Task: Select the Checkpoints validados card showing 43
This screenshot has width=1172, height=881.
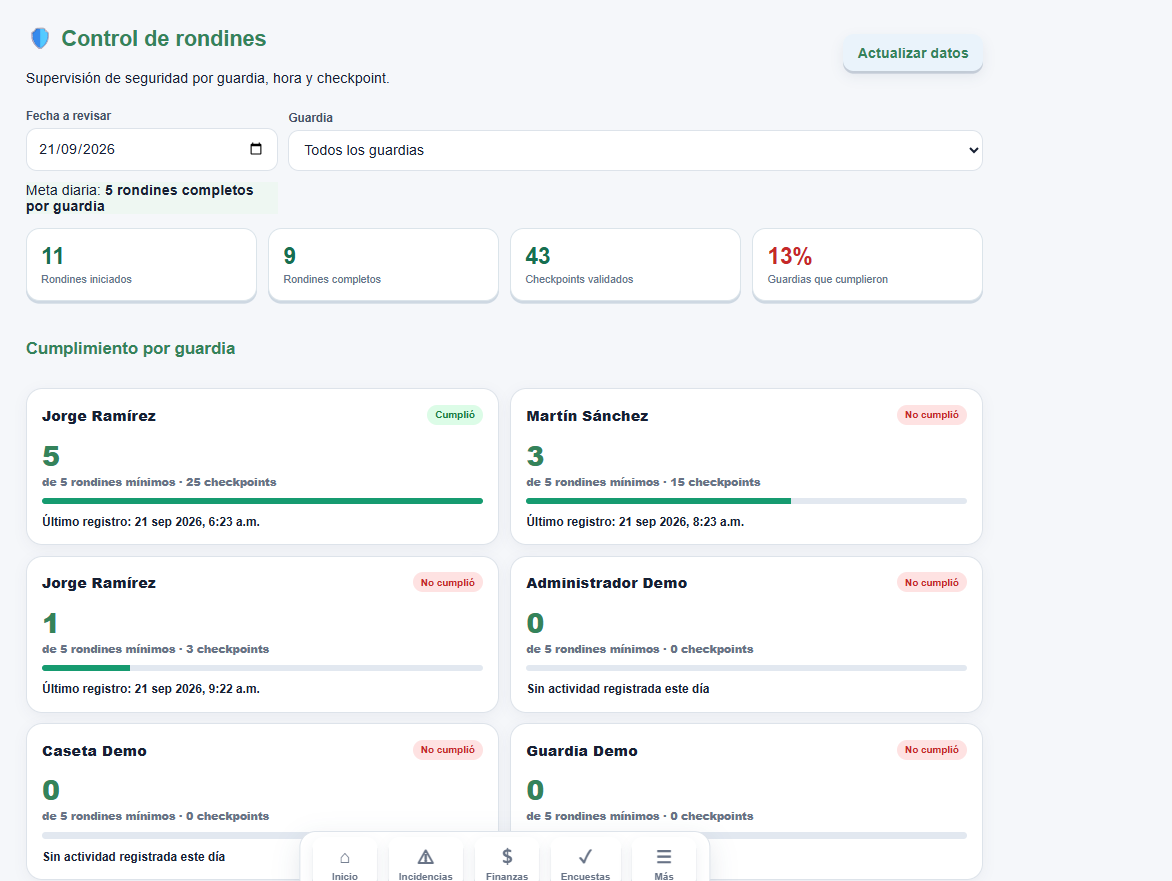Action: 626,265
